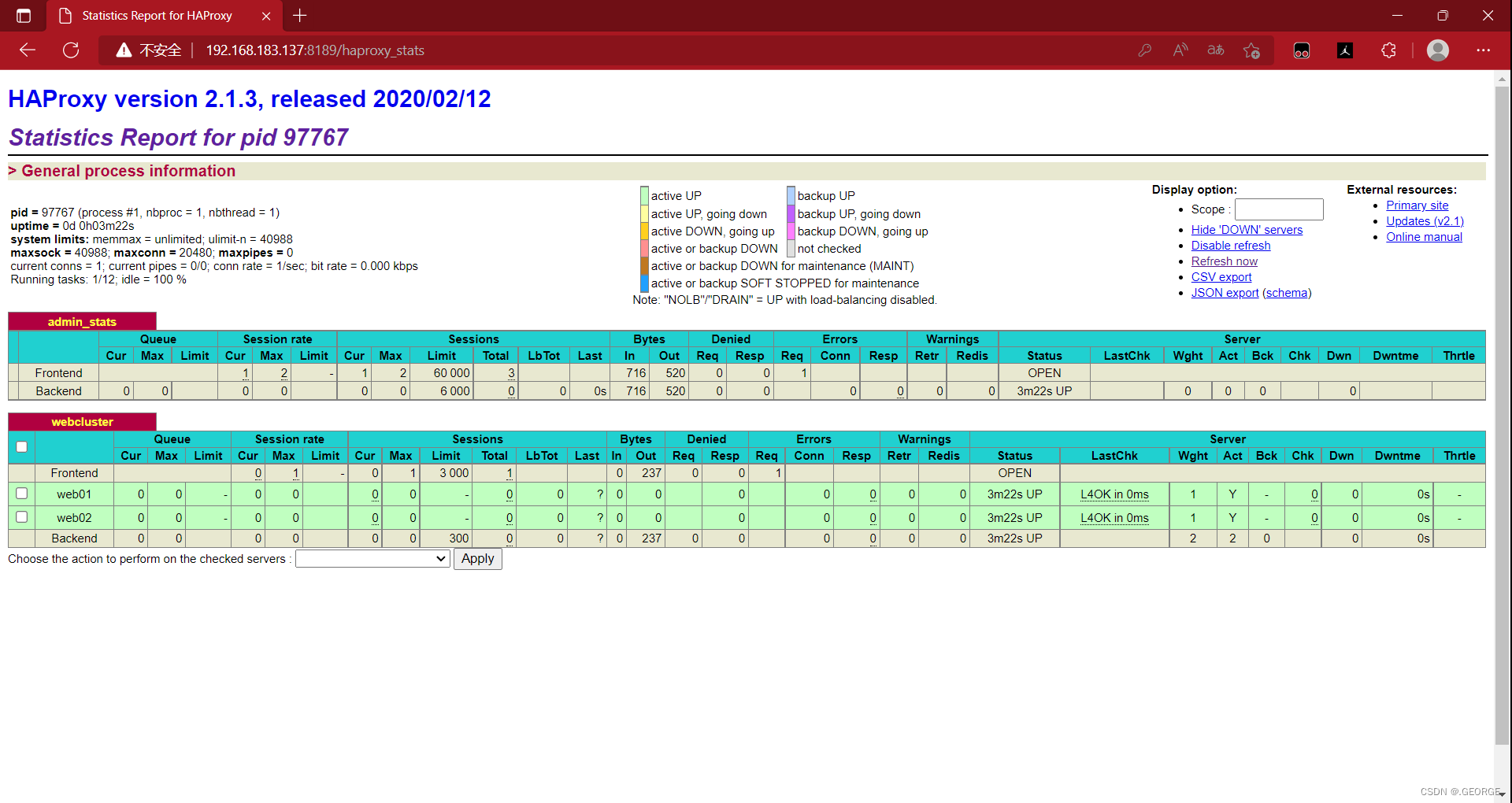Click the General process information heading

point(128,171)
